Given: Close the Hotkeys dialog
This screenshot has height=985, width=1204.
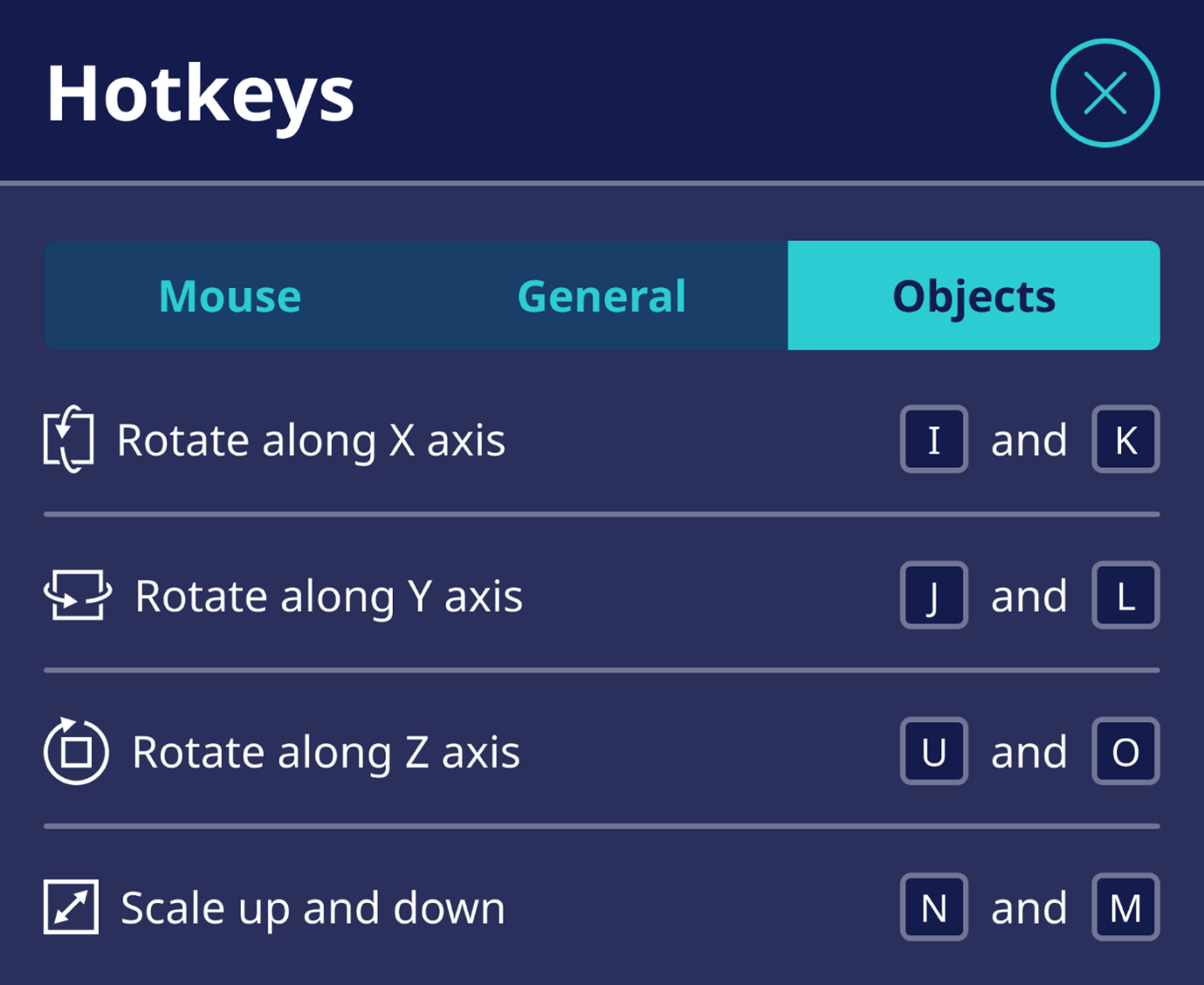Looking at the screenshot, I should [1104, 92].
